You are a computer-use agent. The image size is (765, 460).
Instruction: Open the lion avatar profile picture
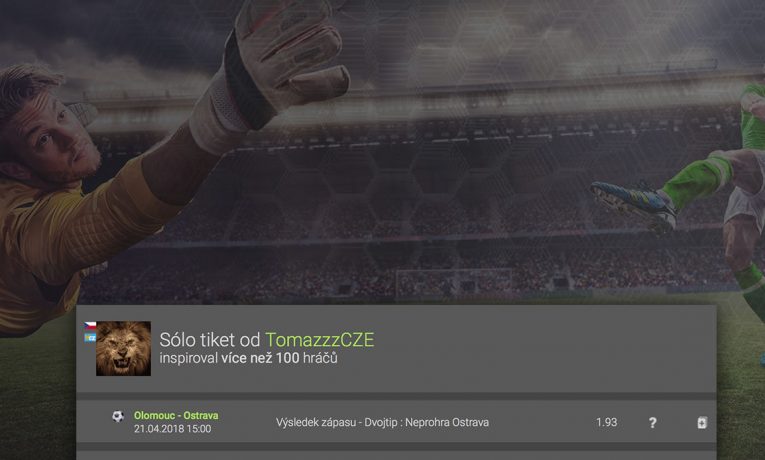click(123, 348)
